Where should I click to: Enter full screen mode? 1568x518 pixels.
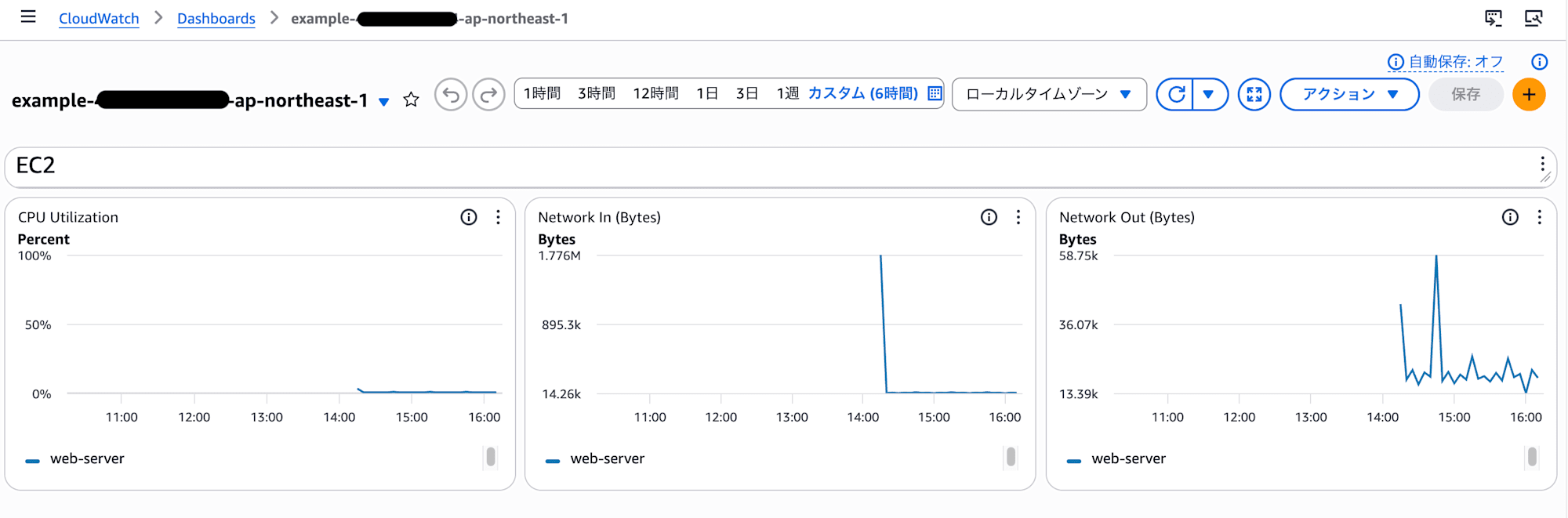click(x=1254, y=95)
